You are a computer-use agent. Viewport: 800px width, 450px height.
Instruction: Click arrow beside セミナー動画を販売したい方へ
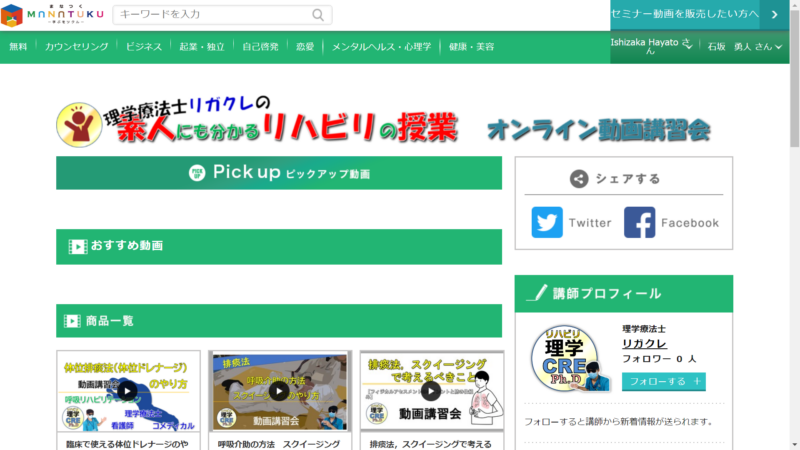pos(774,15)
